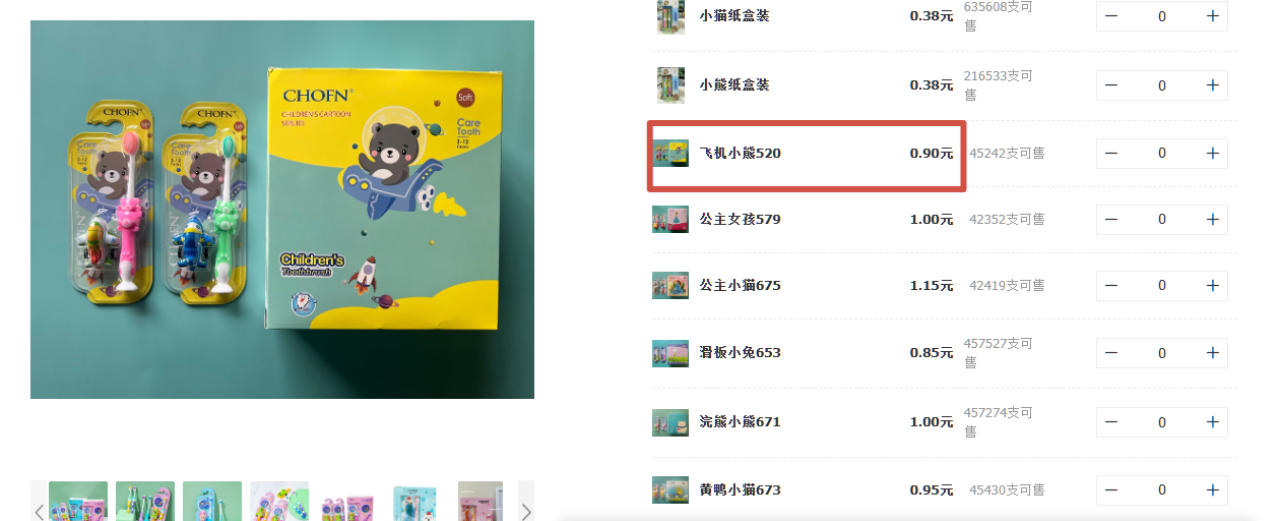Click quantity field for 公主女孩579
The width and height of the screenshot is (1280, 521).
click(x=1162, y=219)
